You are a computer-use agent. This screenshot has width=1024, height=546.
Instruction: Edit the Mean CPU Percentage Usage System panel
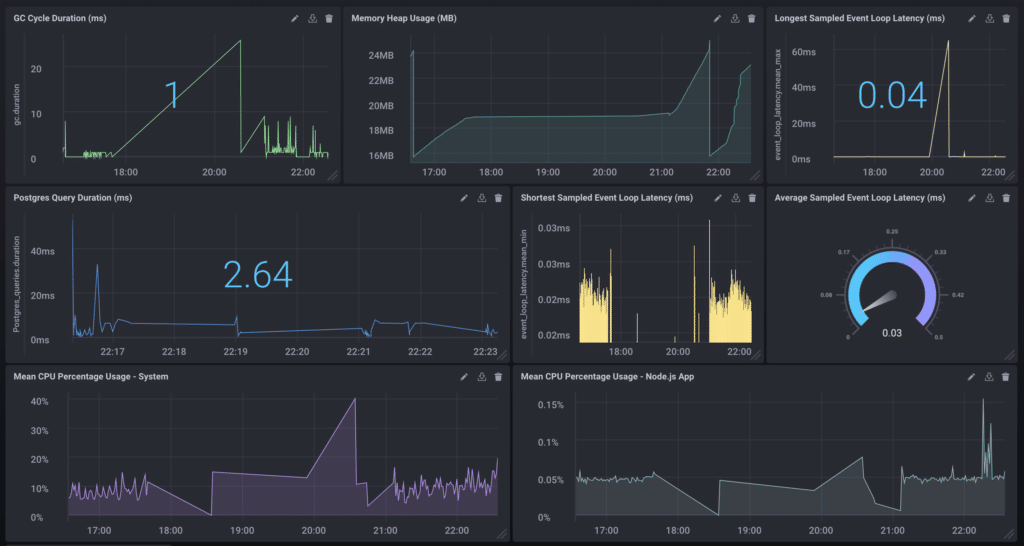(464, 377)
